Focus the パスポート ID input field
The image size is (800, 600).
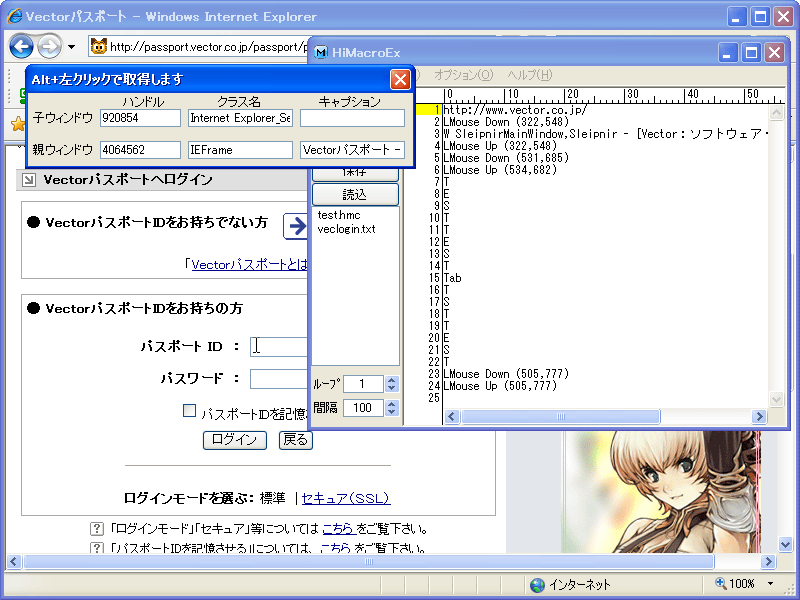coord(280,346)
